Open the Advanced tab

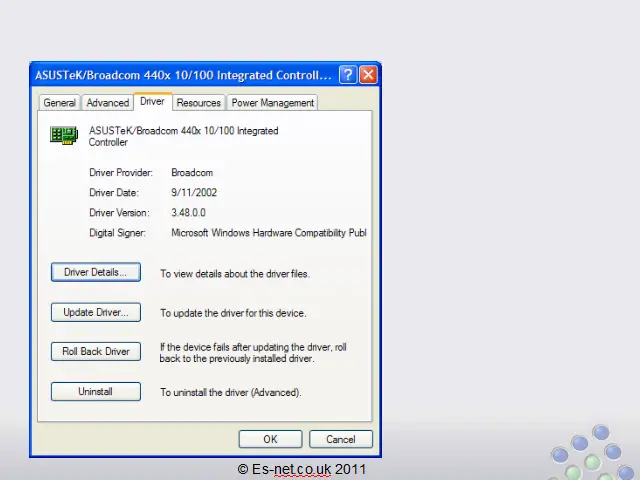(108, 103)
